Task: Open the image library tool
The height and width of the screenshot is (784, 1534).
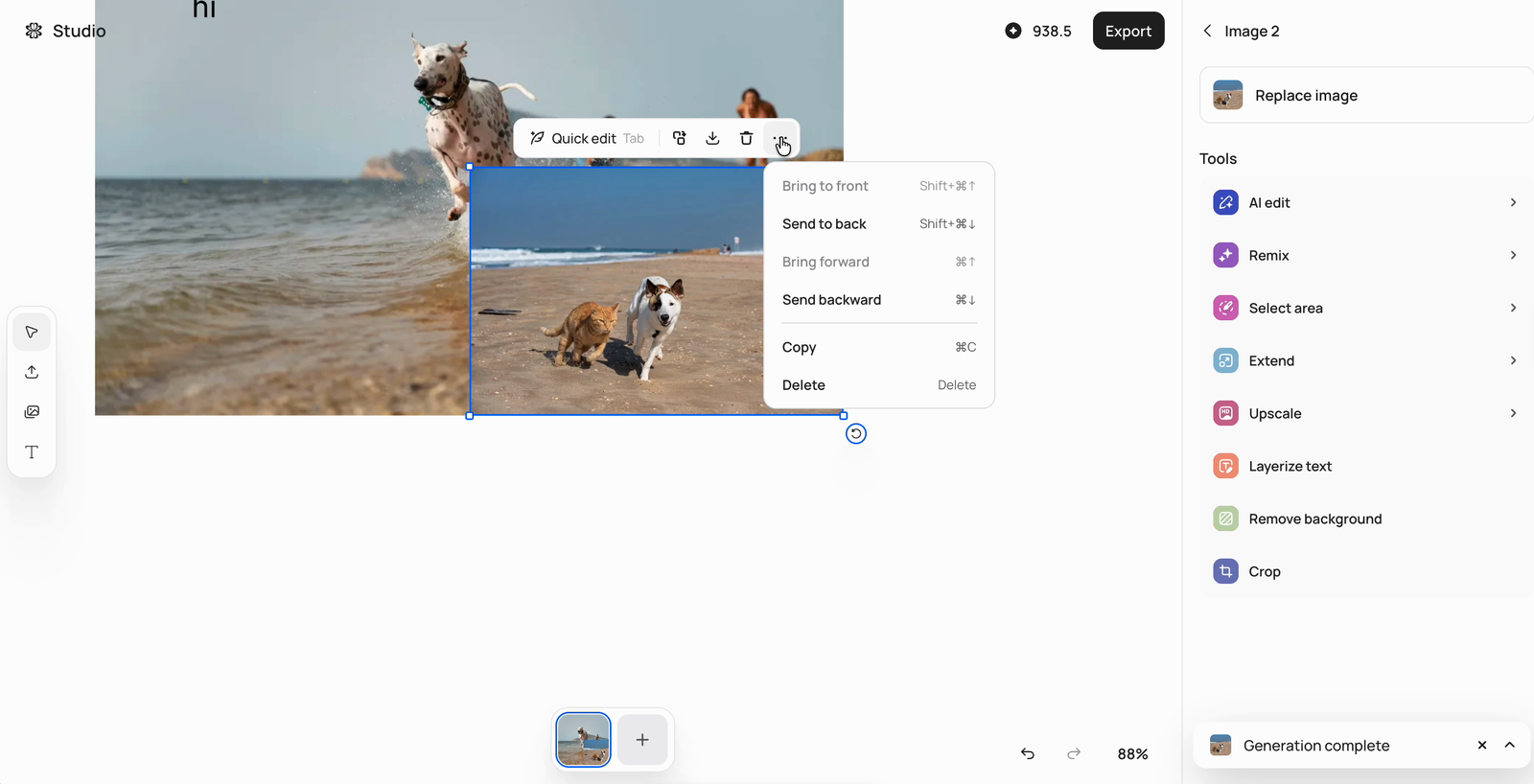Action: coord(32,412)
